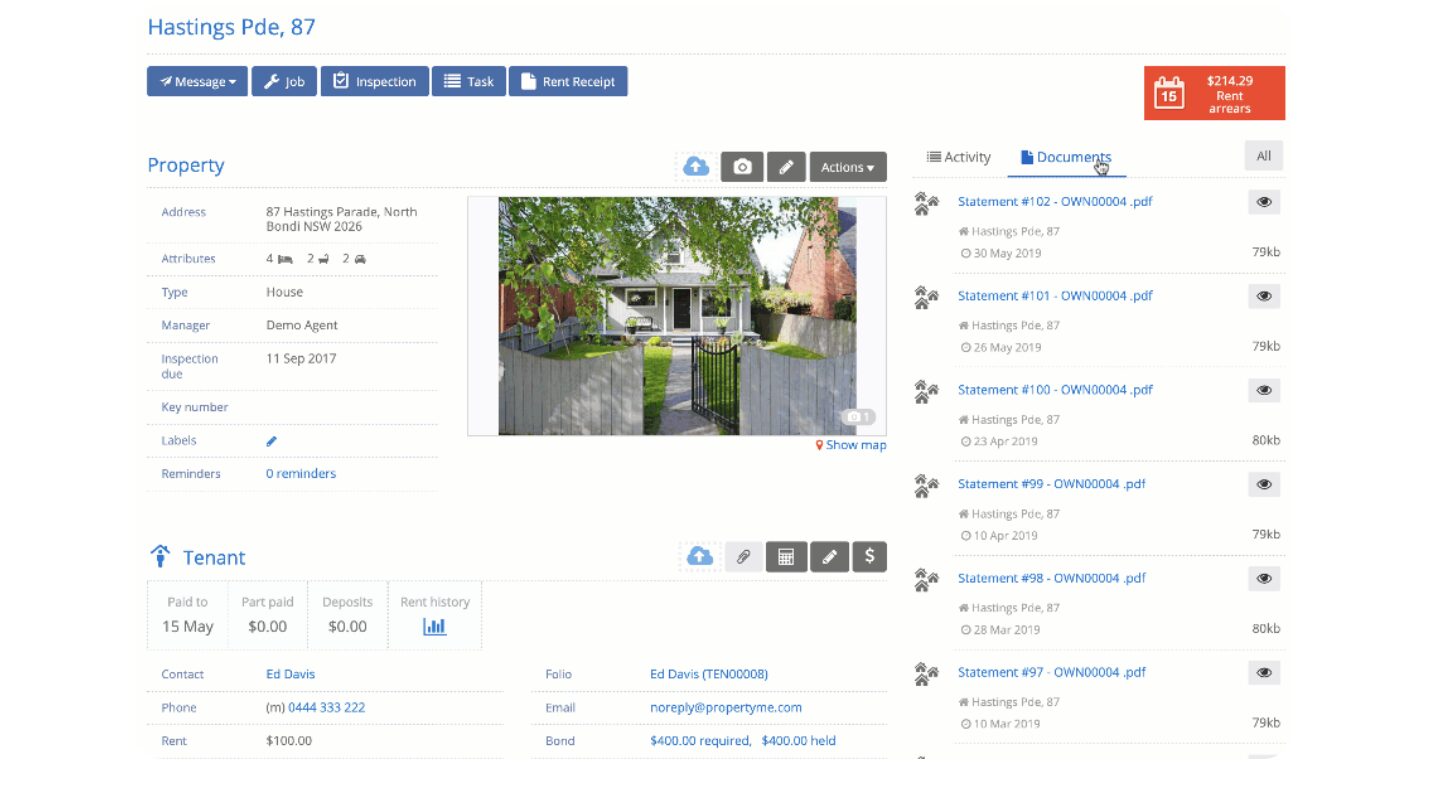Click the paperclip attachment icon in Tenant
Screen dimensions: 1440x788
tap(743, 557)
